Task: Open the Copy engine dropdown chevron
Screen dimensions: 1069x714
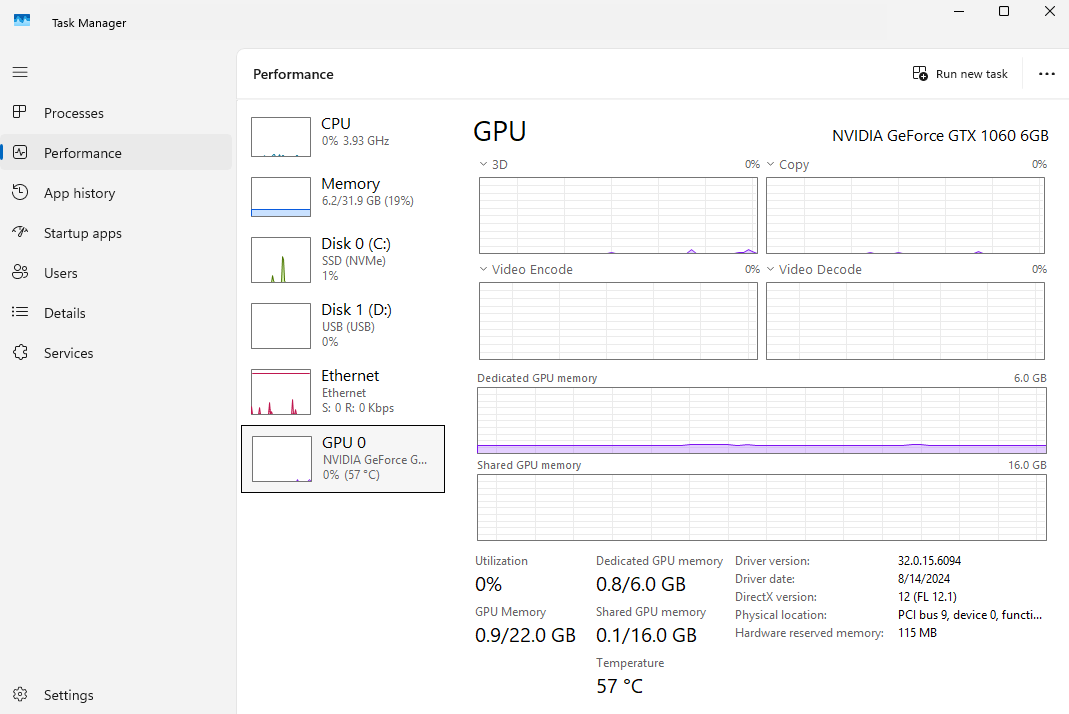Action: [770, 164]
